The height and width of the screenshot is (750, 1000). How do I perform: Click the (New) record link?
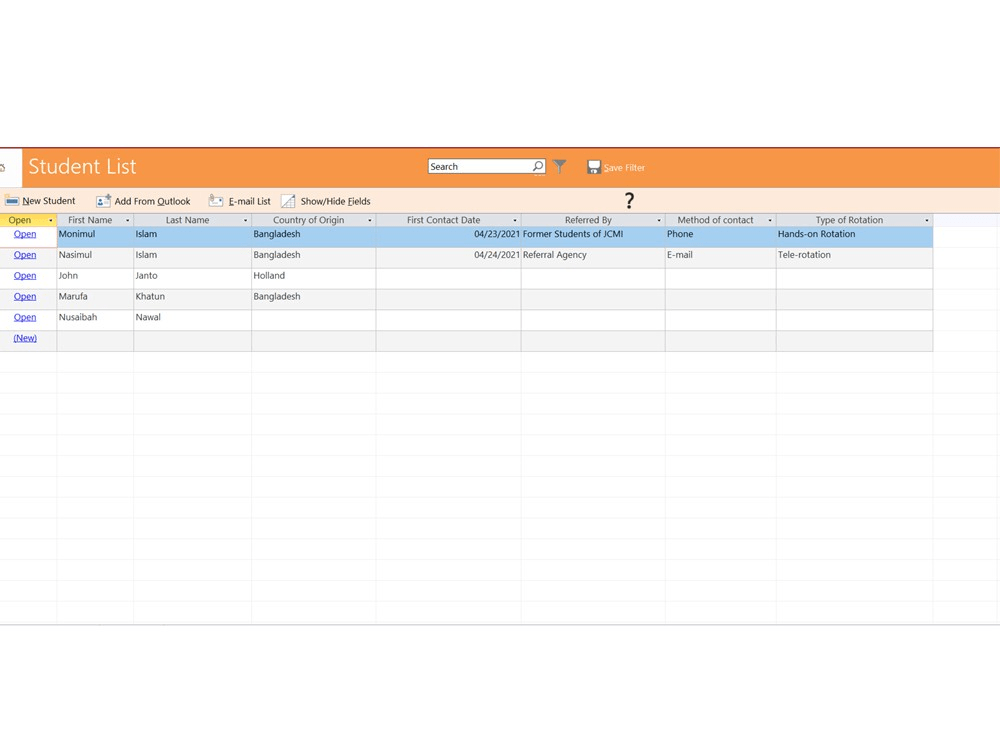click(x=25, y=338)
